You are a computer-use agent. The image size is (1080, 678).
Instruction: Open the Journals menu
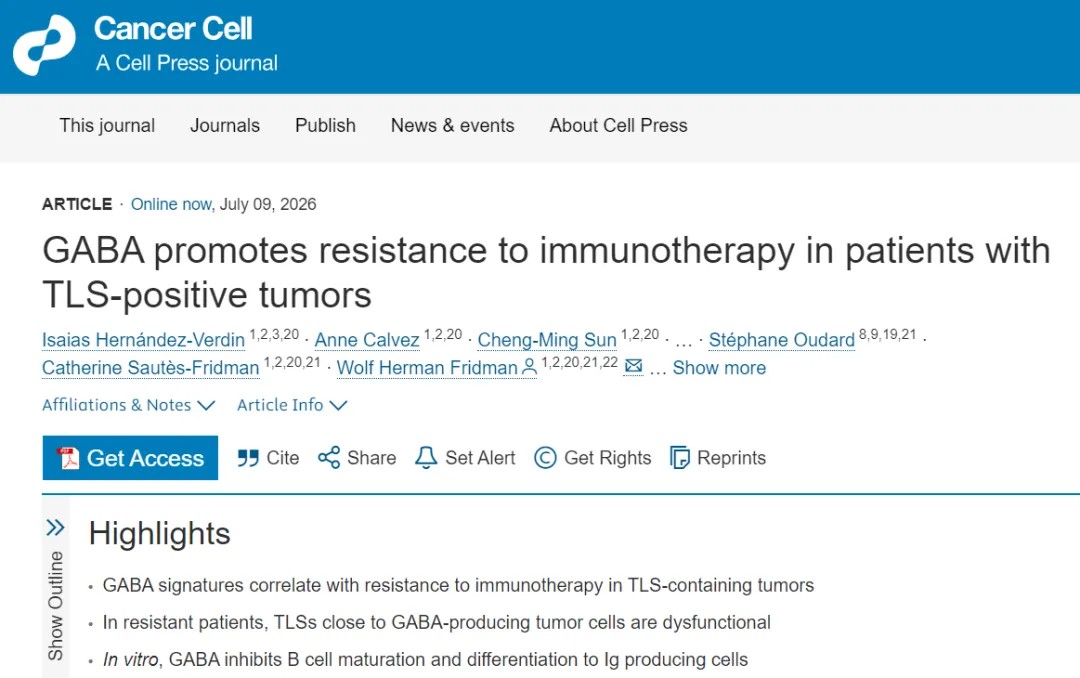point(225,125)
